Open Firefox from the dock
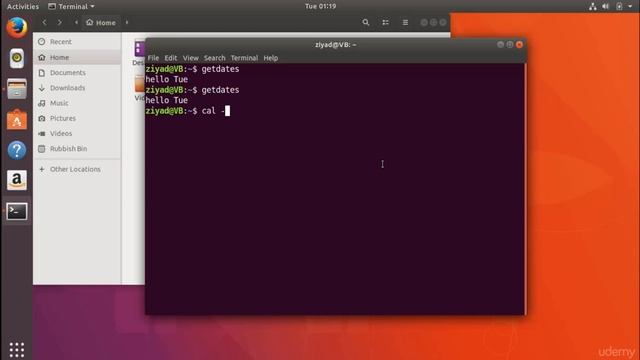Viewport: 640px width, 360px height. pyautogui.click(x=17, y=28)
